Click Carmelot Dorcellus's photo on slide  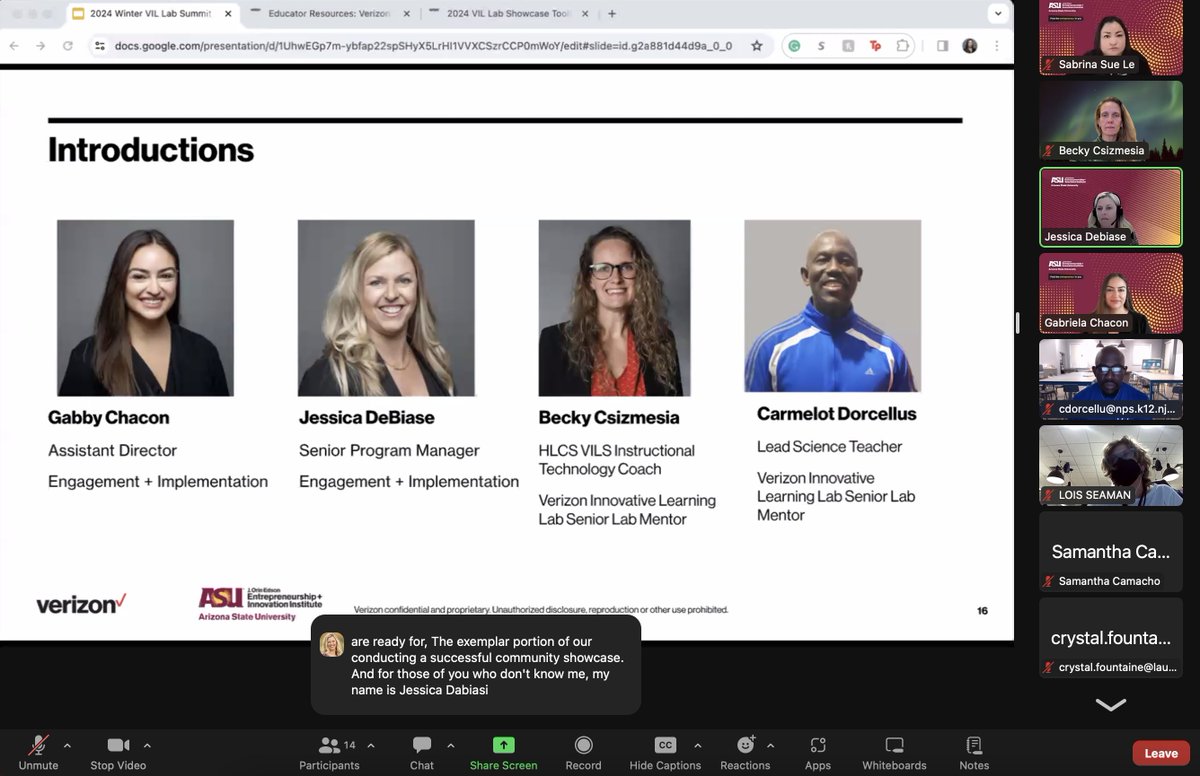832,306
